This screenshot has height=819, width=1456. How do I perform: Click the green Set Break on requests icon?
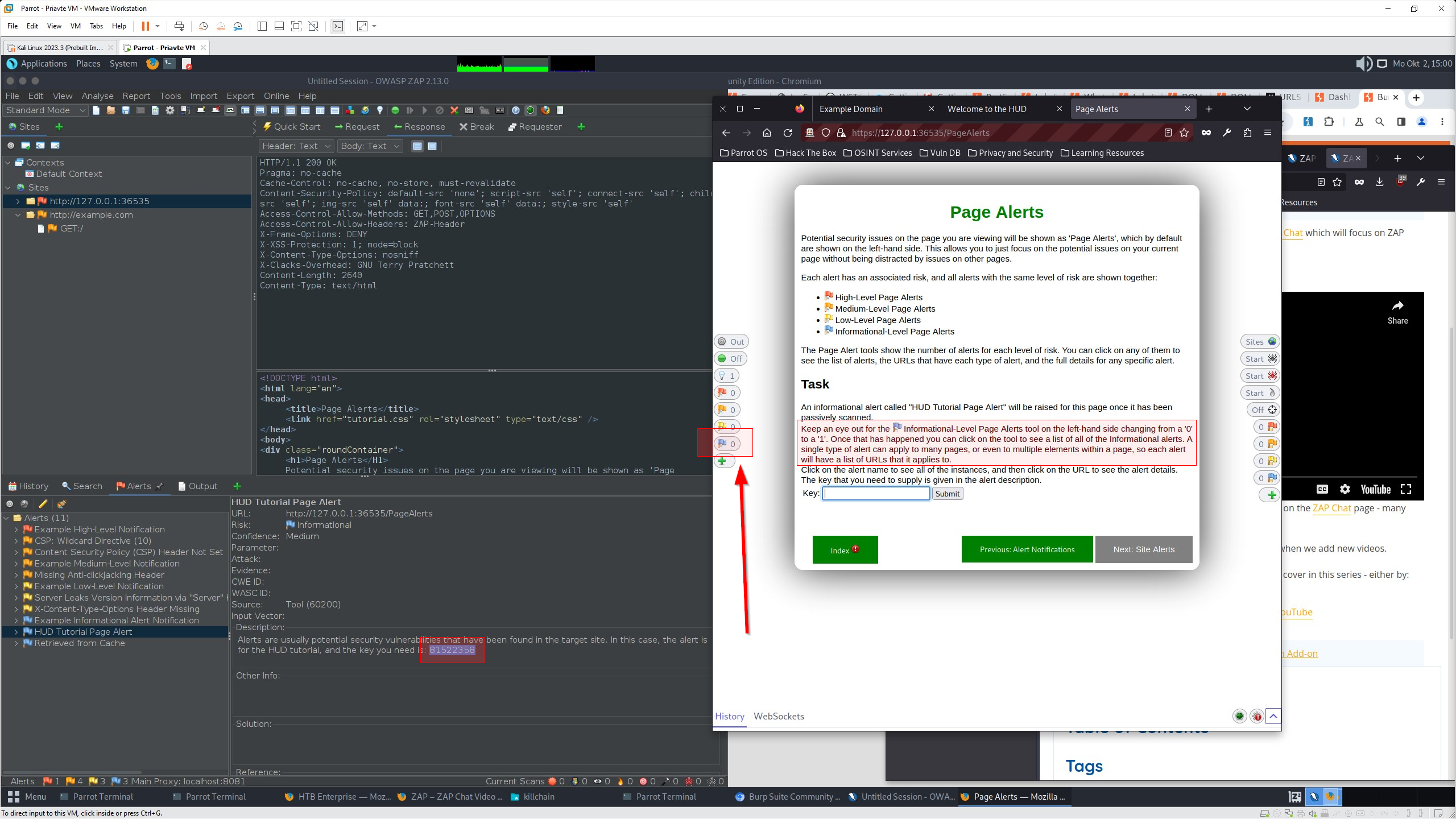click(395, 110)
